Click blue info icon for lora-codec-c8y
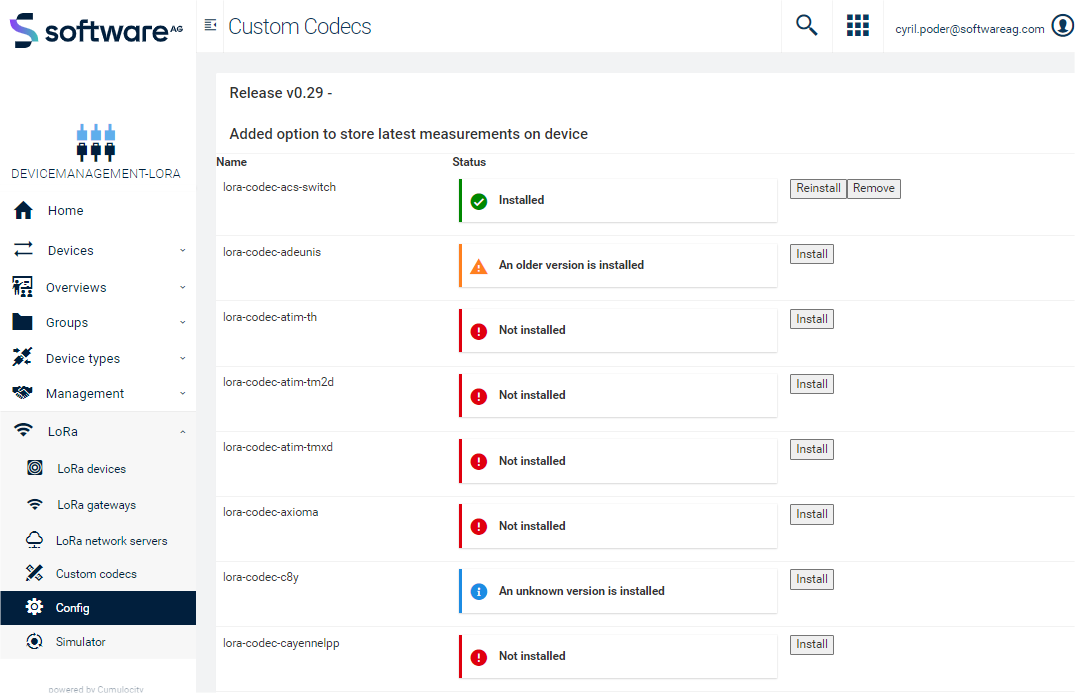 (479, 592)
